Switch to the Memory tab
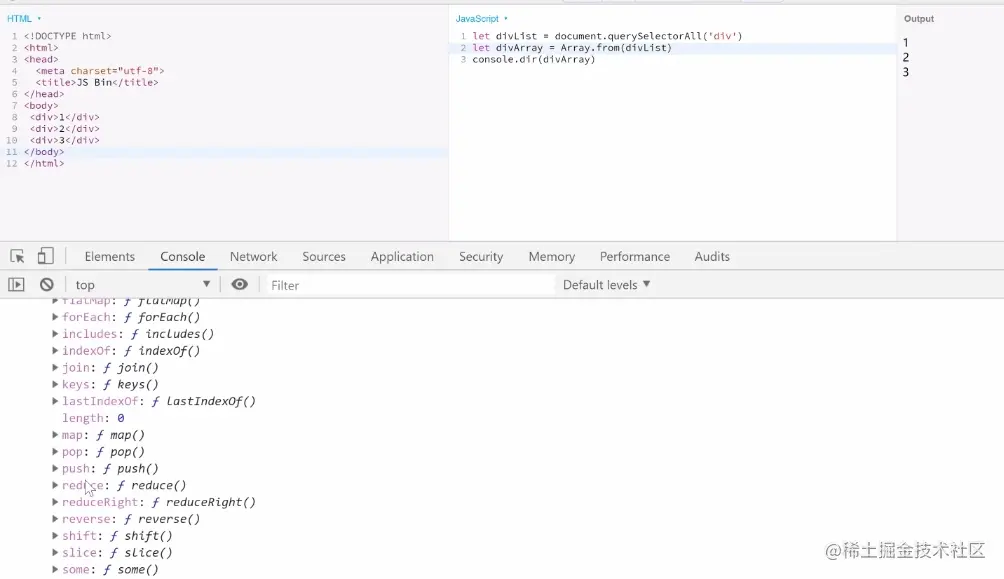Screen dimensions: 1004x579 (551, 256)
